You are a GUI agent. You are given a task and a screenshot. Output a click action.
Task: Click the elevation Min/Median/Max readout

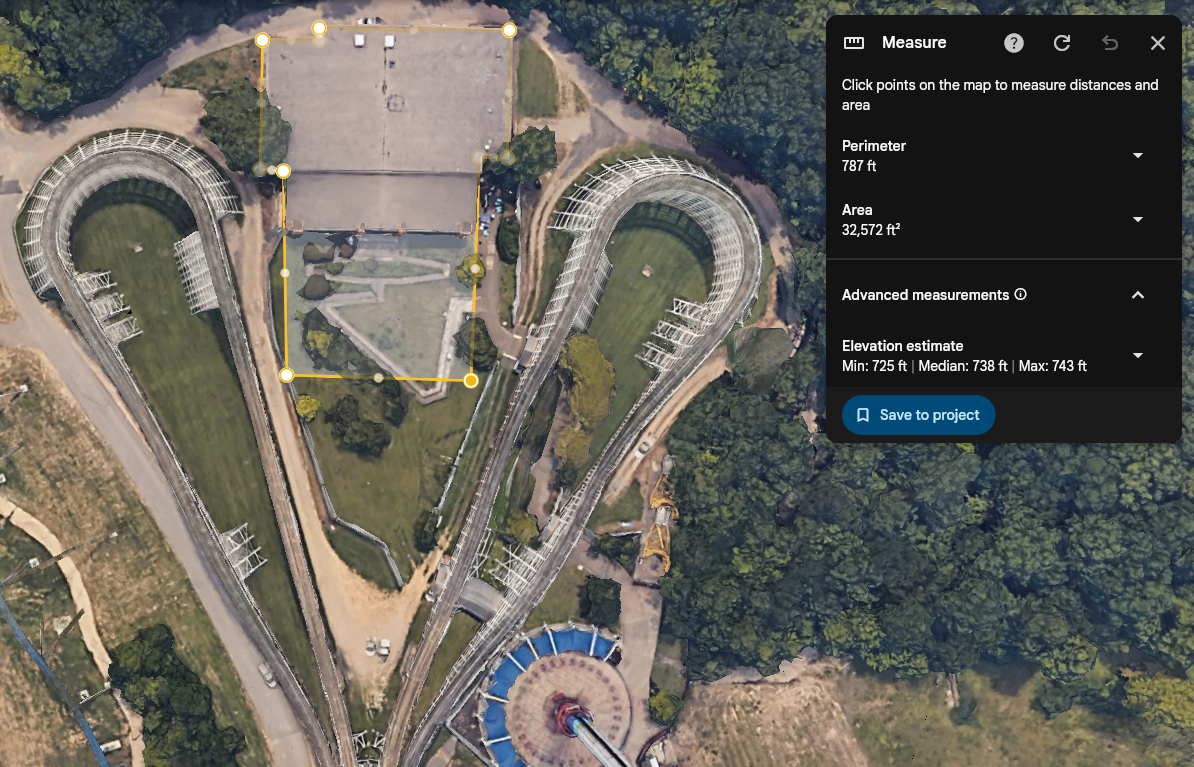964,366
